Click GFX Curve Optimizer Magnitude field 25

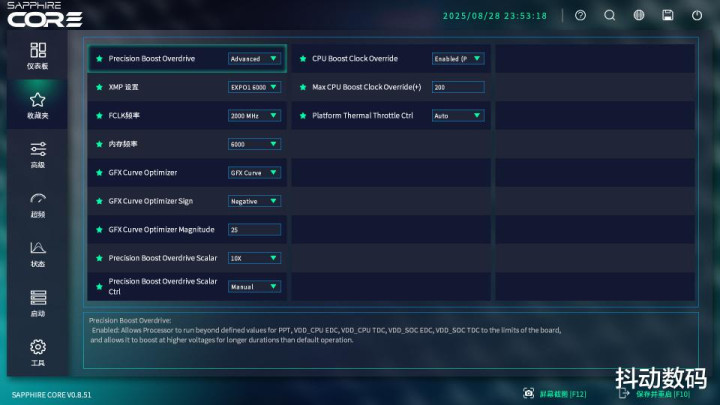point(254,230)
